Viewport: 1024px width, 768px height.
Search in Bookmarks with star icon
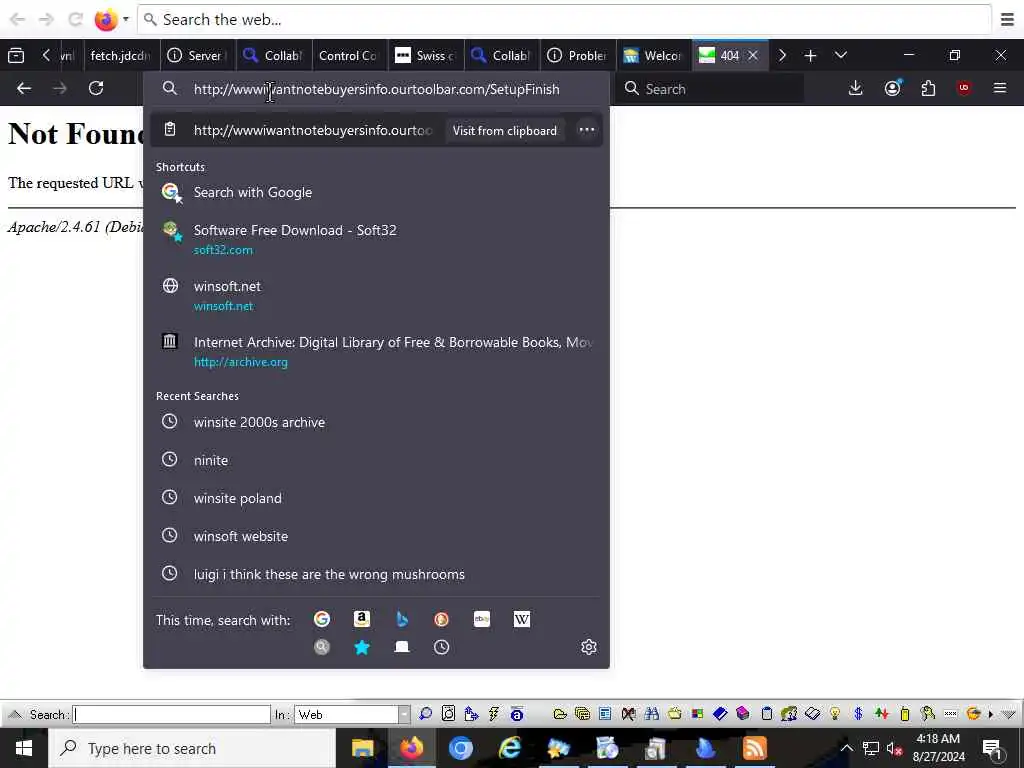[x=362, y=647]
